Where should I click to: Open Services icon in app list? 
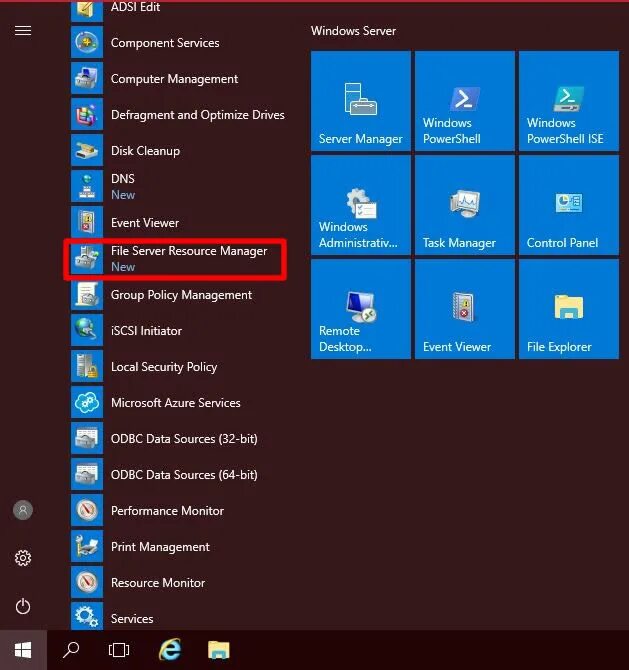coord(87,616)
